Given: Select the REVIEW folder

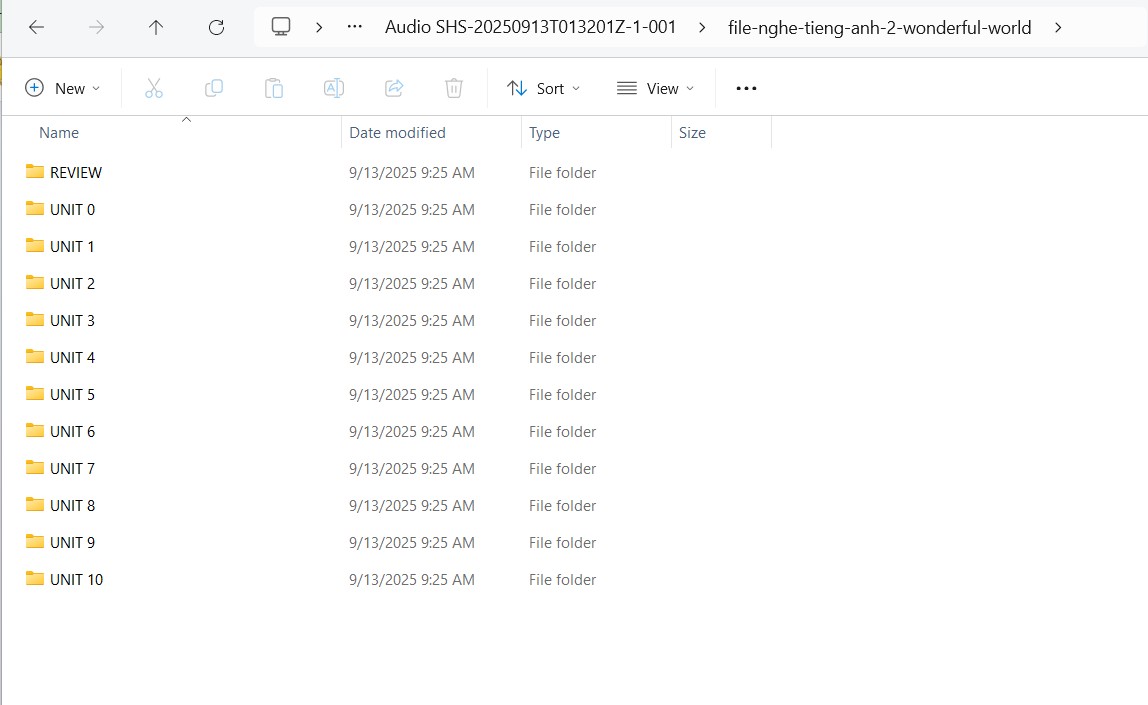Looking at the screenshot, I should (76, 173).
